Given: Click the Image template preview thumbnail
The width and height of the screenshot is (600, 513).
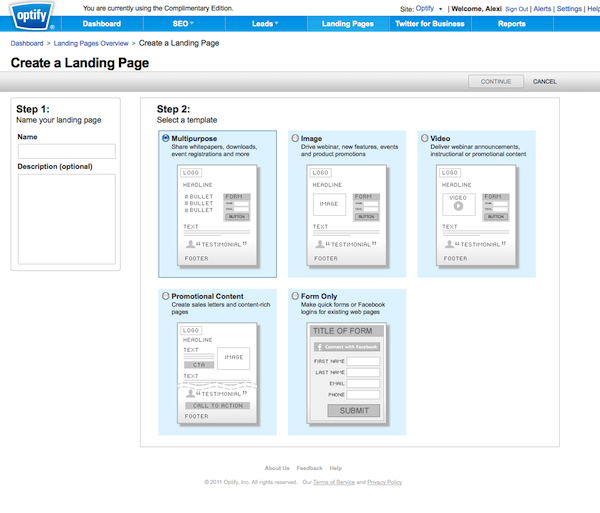Looking at the screenshot, I should click(x=347, y=216).
